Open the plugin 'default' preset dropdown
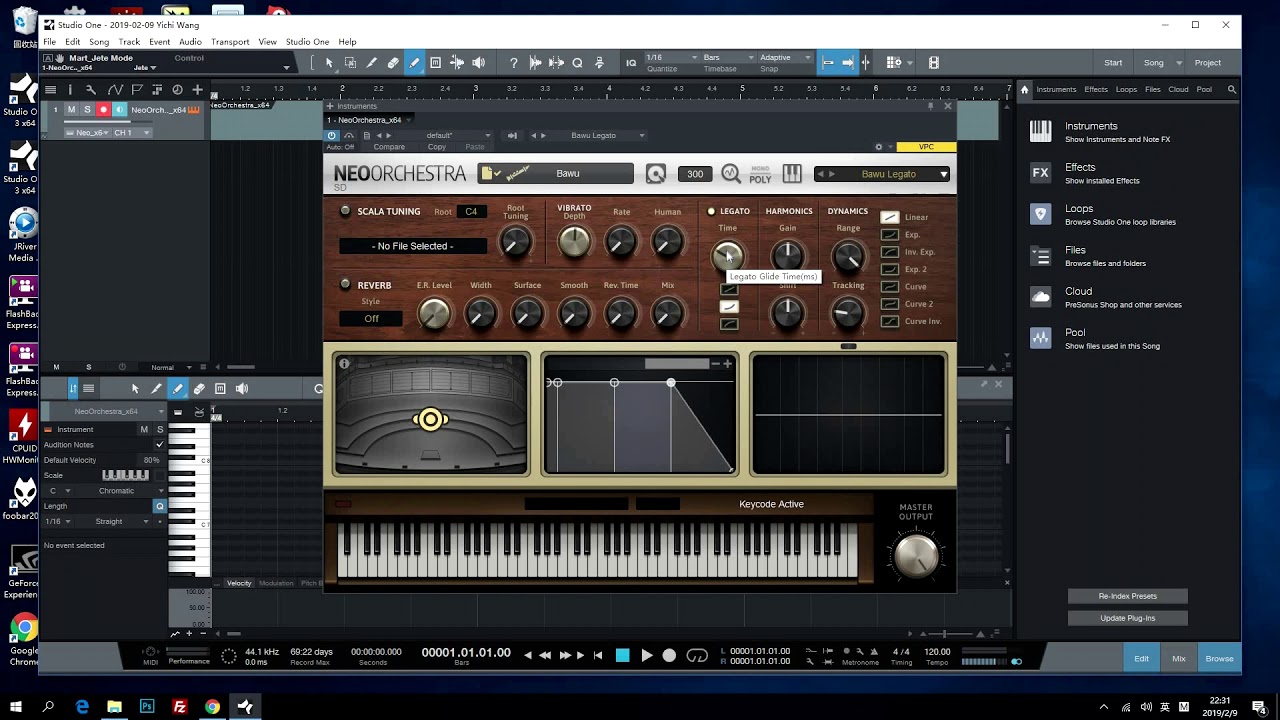Screen dimensions: 1280x720 pyautogui.click(x=455, y=135)
